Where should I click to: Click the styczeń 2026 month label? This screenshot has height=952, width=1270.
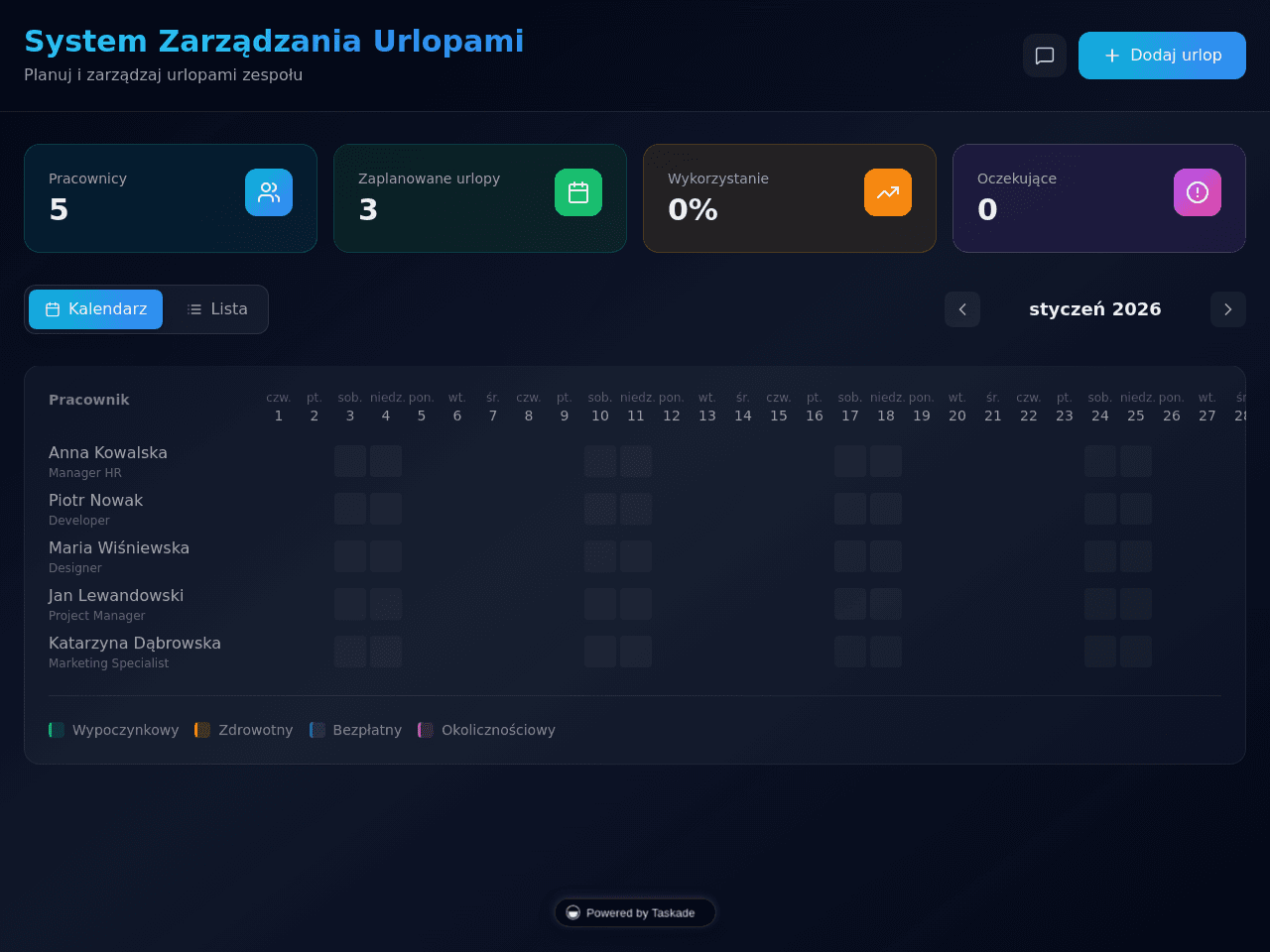click(1095, 309)
